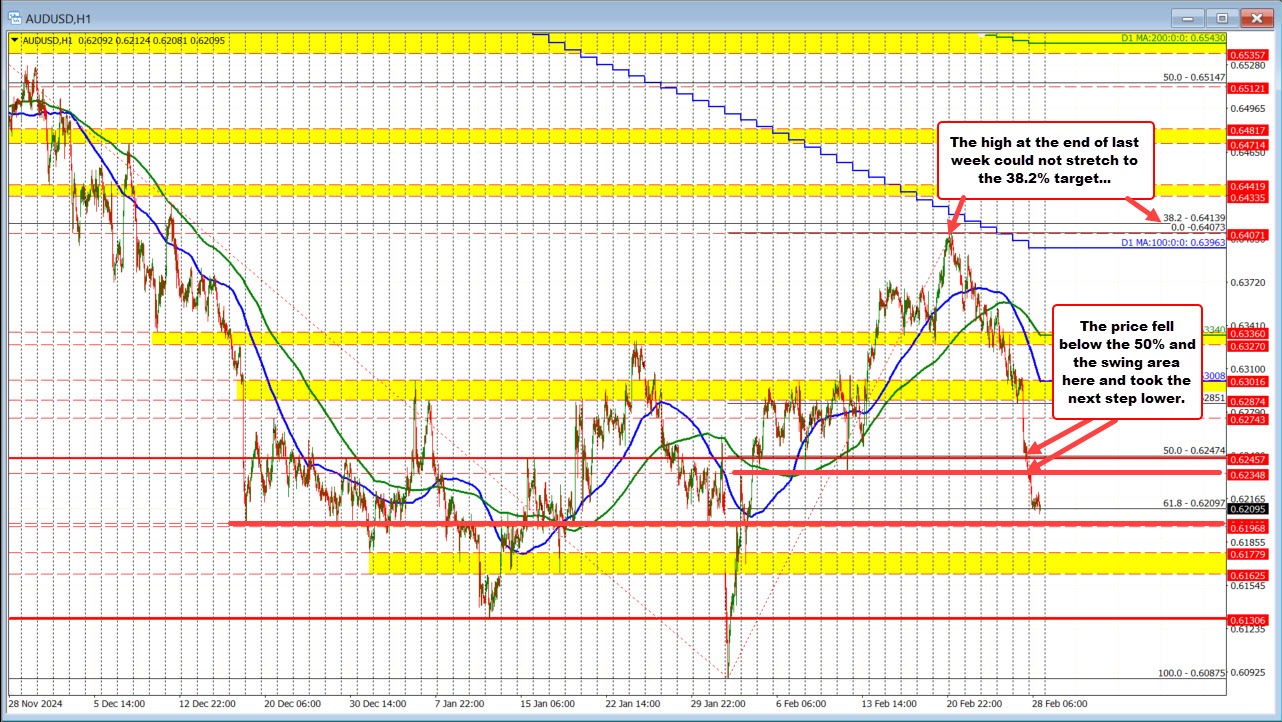Viewport: 1282px width, 722px height.
Task: Click the red 0.64714 price tag
Action: pyautogui.click(x=1249, y=145)
